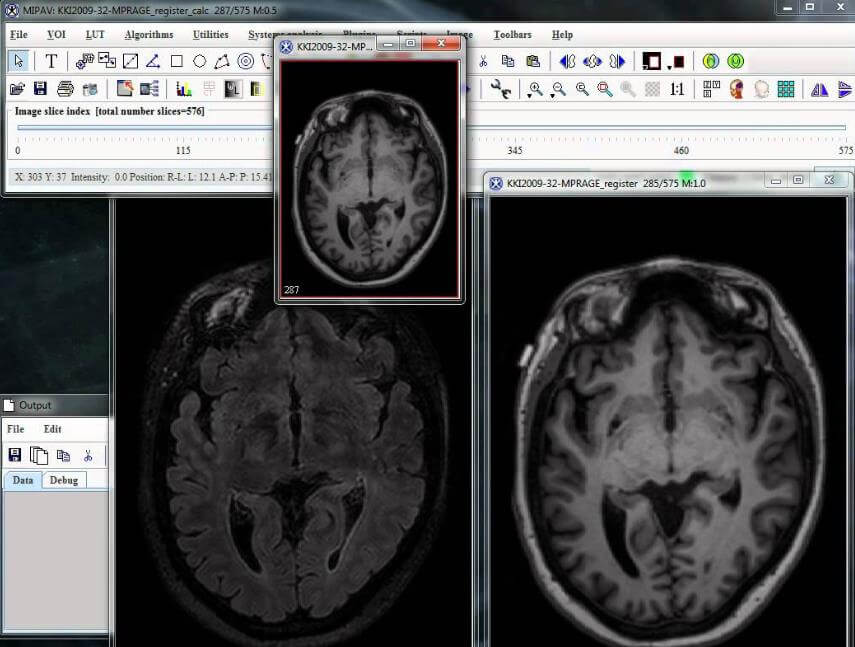
Task: Open the Help menu
Action: pyautogui.click(x=562, y=35)
